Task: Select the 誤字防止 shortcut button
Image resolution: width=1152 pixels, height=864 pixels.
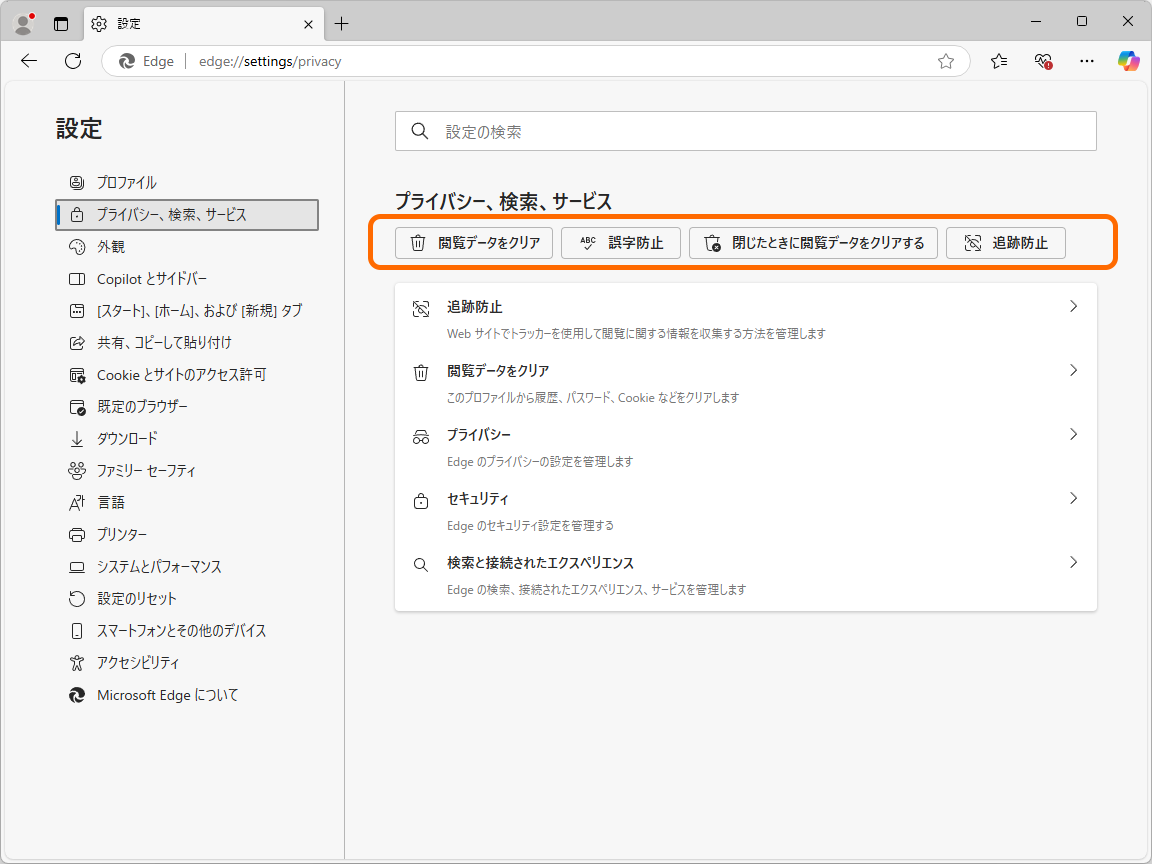Action: [620, 242]
